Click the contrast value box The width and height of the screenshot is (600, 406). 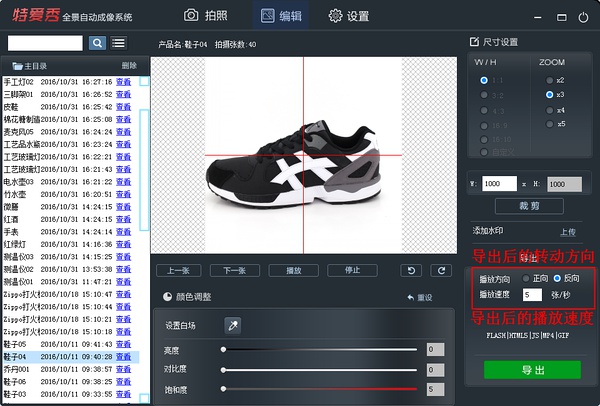pos(435,370)
